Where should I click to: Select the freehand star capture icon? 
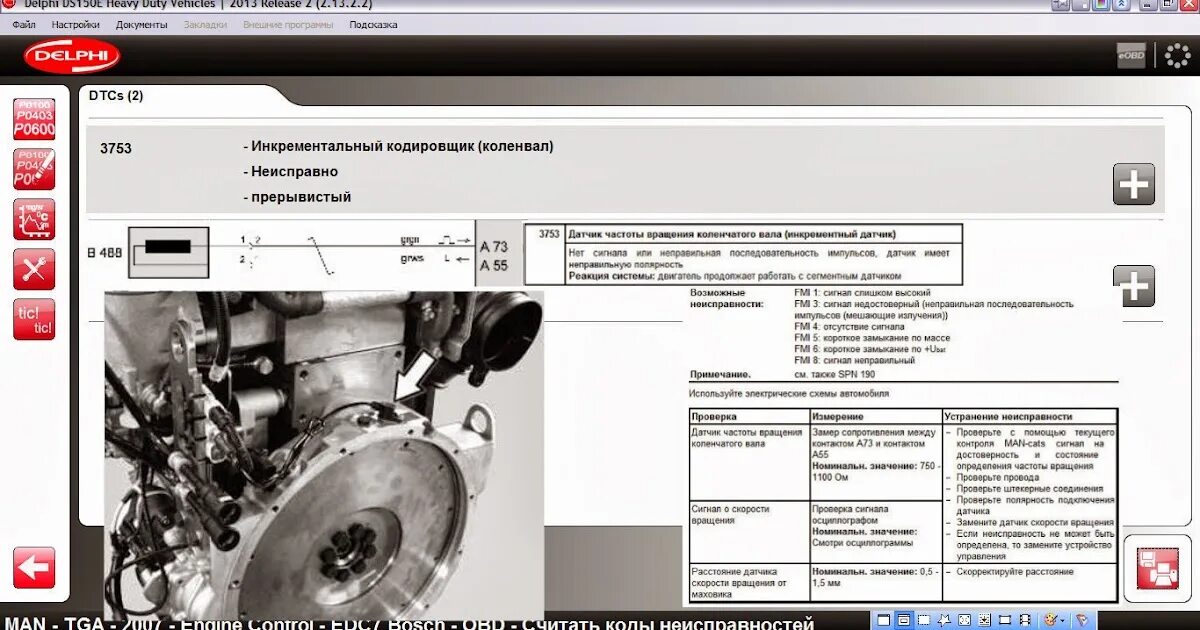[x=944, y=620]
